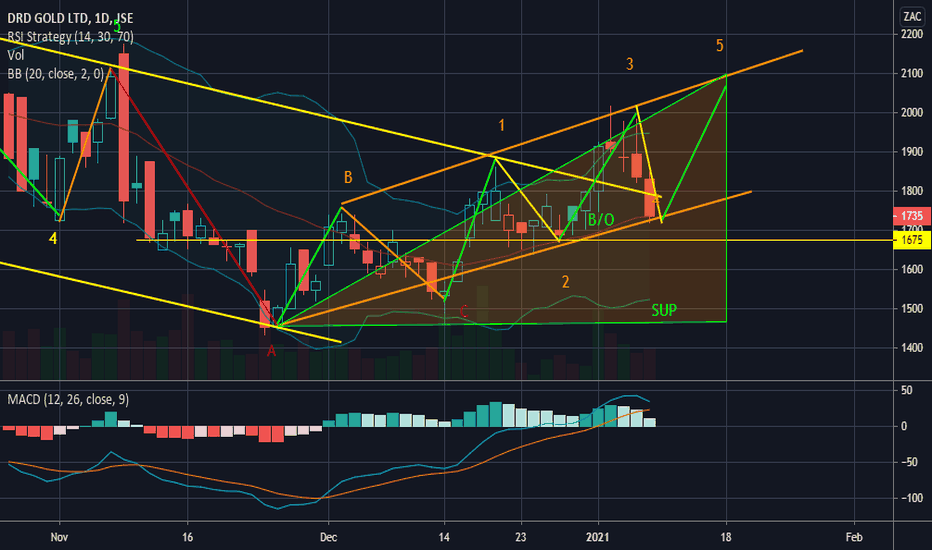Select the orange 5 wave label

(719, 46)
